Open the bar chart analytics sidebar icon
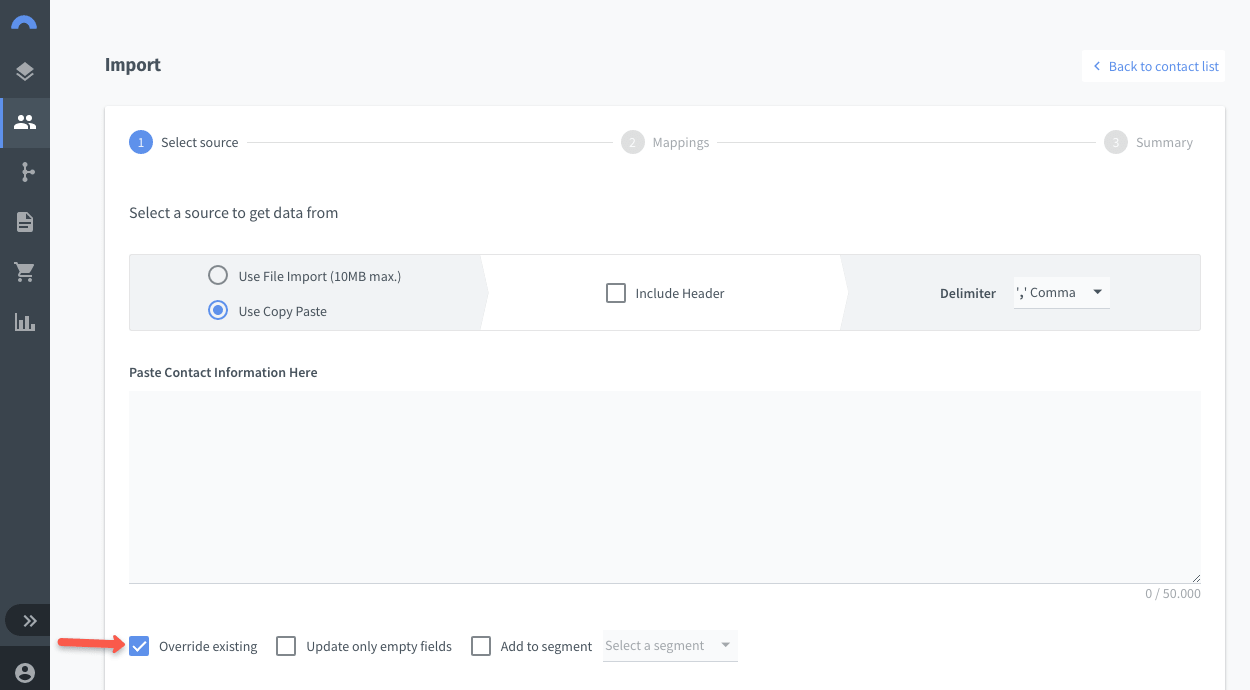The height and width of the screenshot is (690, 1250). 25,322
